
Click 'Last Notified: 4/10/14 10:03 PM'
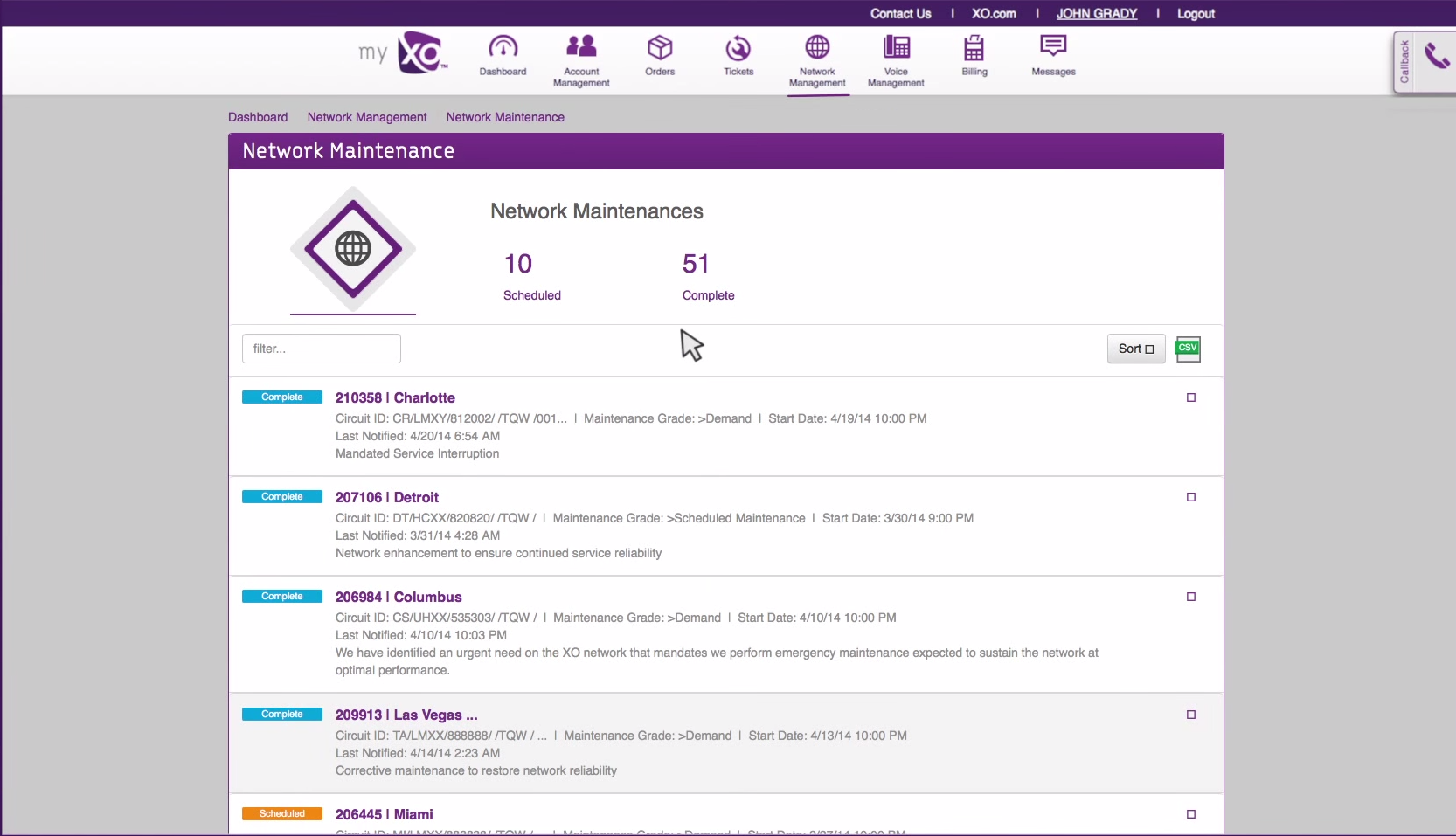pyautogui.click(x=421, y=635)
